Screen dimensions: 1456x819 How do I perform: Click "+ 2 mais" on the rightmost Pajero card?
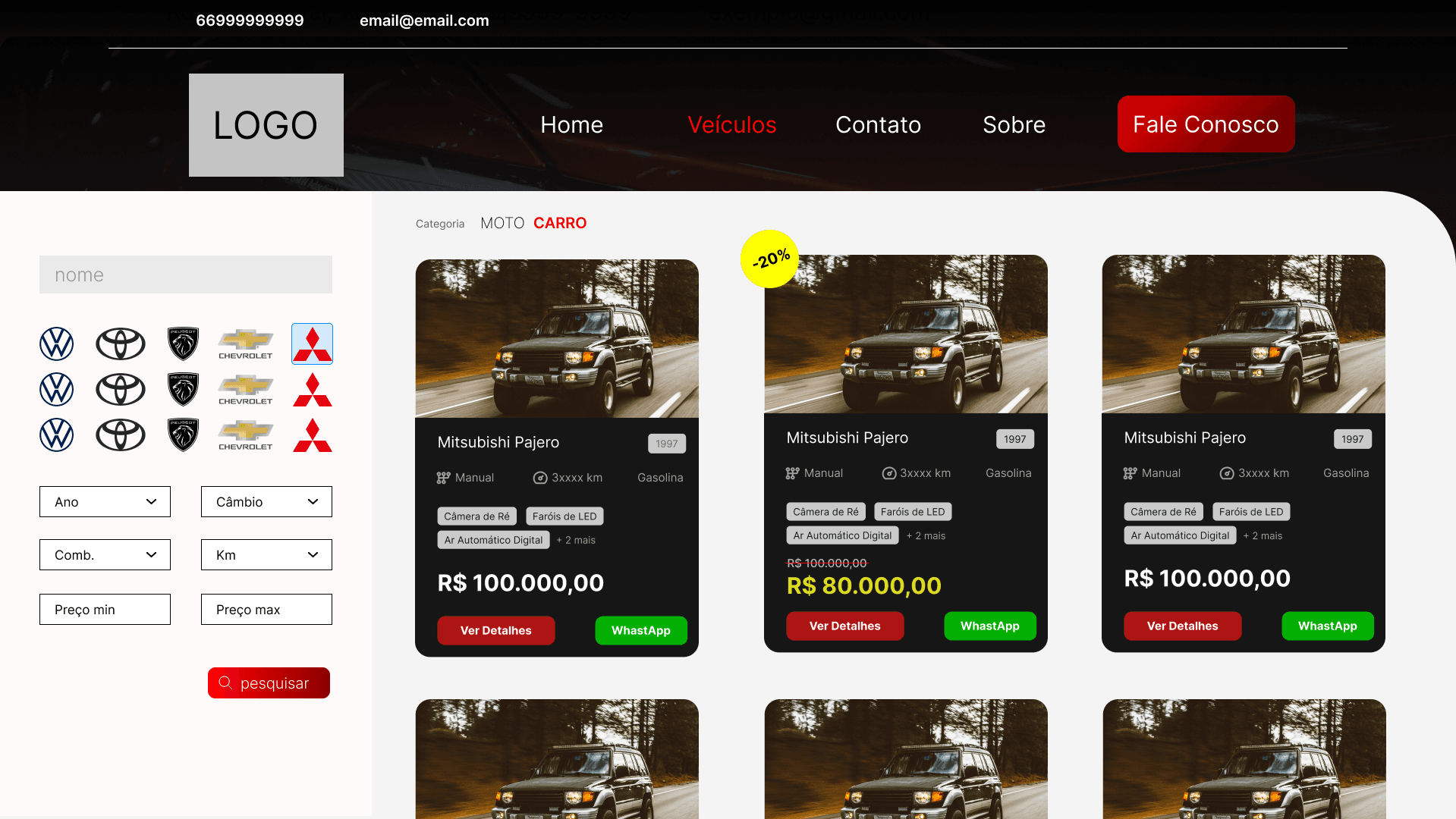click(x=1263, y=536)
